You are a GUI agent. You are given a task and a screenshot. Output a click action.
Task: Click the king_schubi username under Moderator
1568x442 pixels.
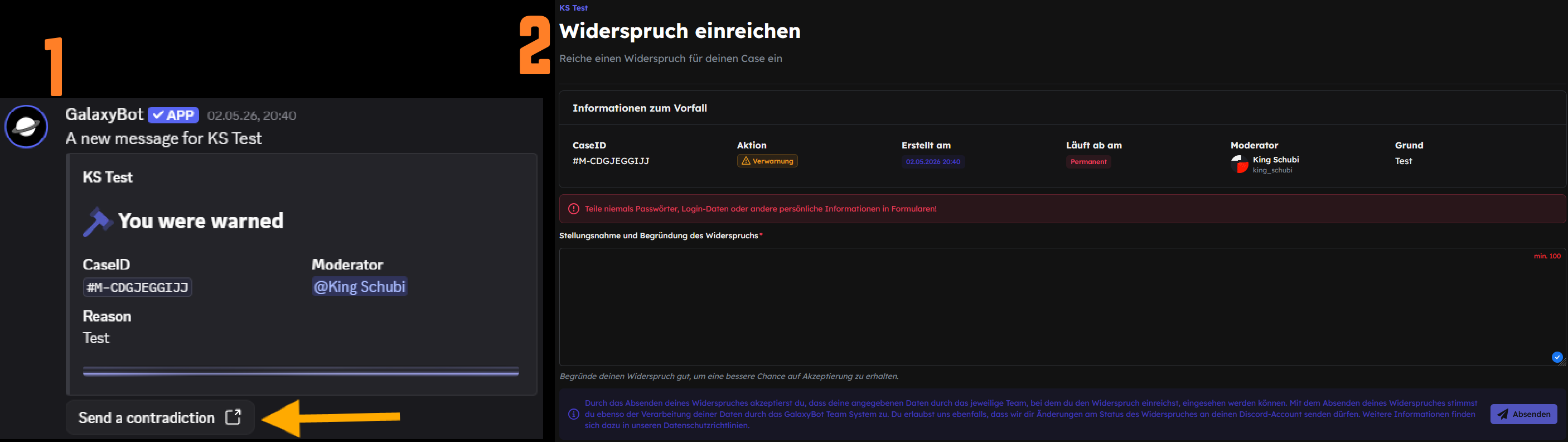pos(1272,170)
